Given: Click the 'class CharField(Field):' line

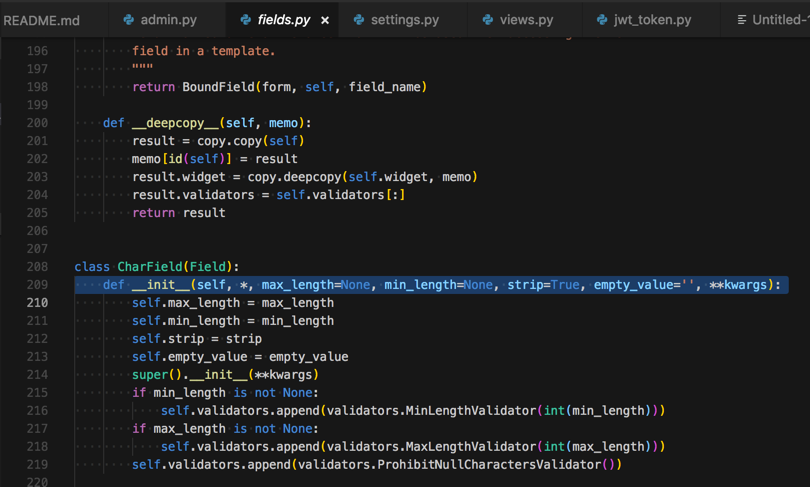Looking at the screenshot, I should click(157, 266).
